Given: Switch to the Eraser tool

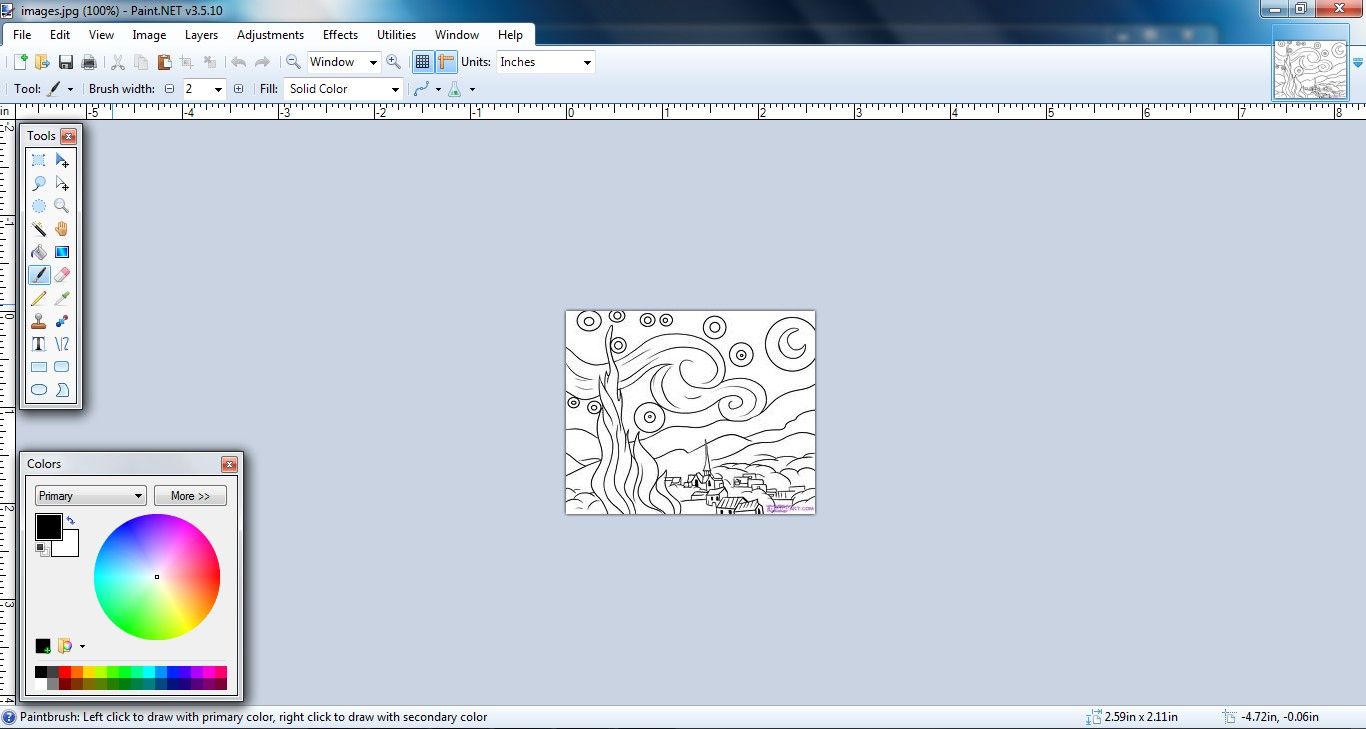Looking at the screenshot, I should click(61, 275).
